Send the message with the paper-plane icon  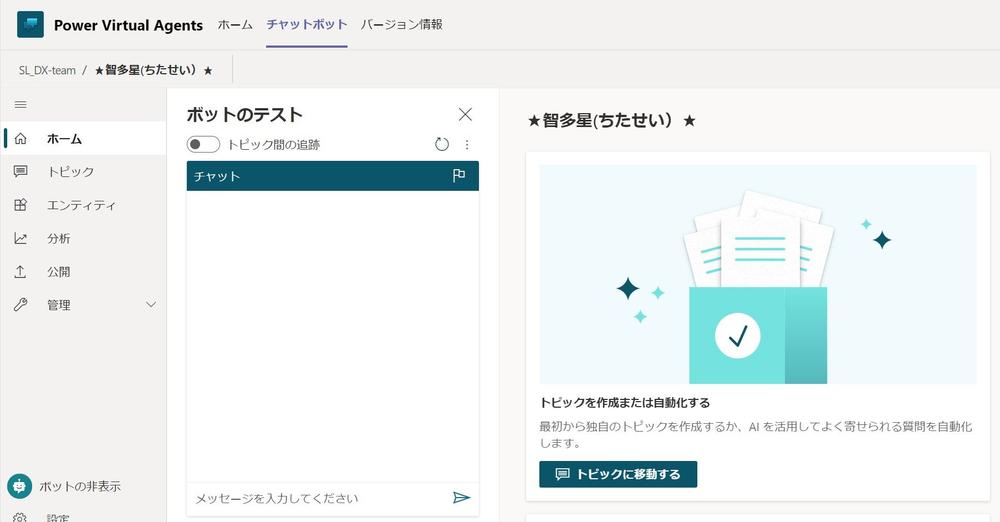(462, 498)
